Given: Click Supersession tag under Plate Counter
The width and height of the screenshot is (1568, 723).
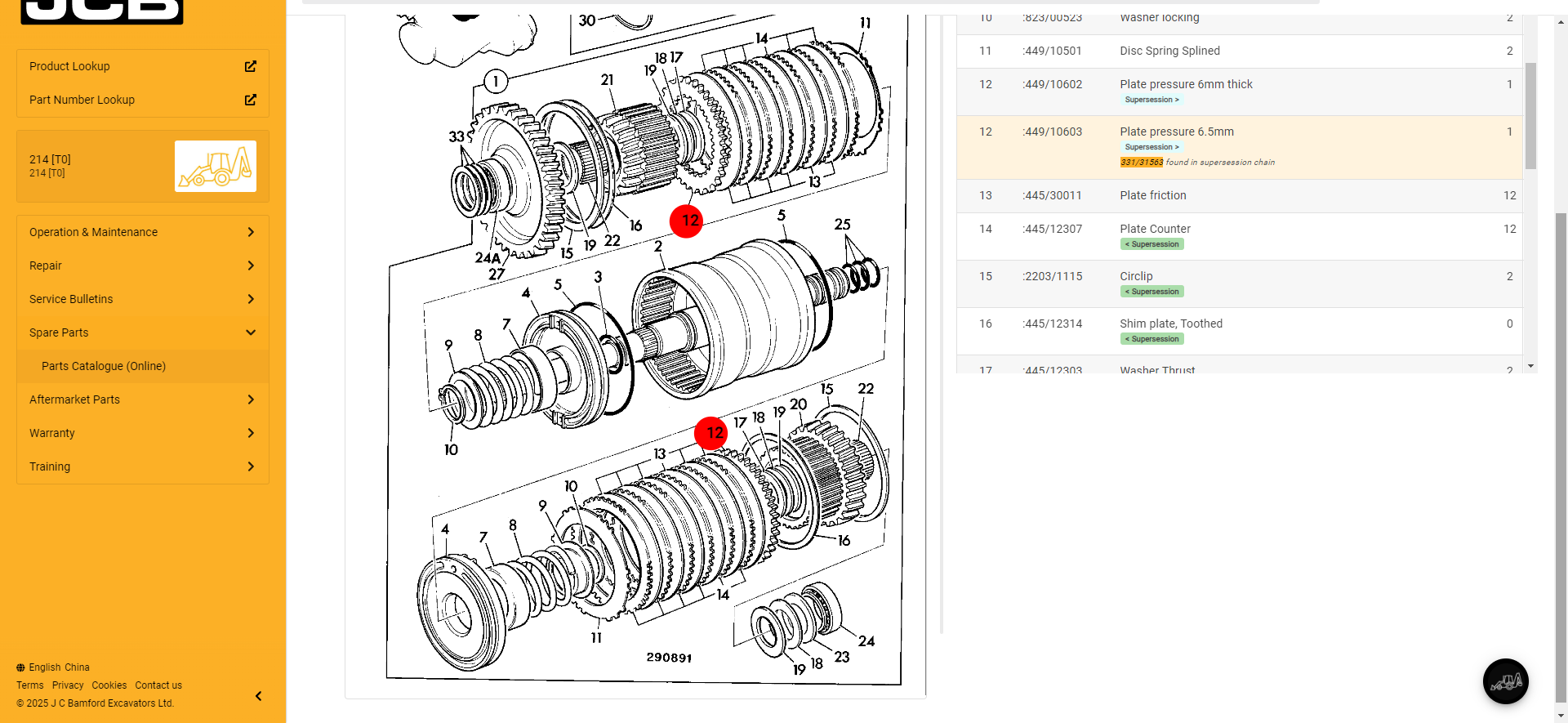Looking at the screenshot, I should click(1151, 244).
